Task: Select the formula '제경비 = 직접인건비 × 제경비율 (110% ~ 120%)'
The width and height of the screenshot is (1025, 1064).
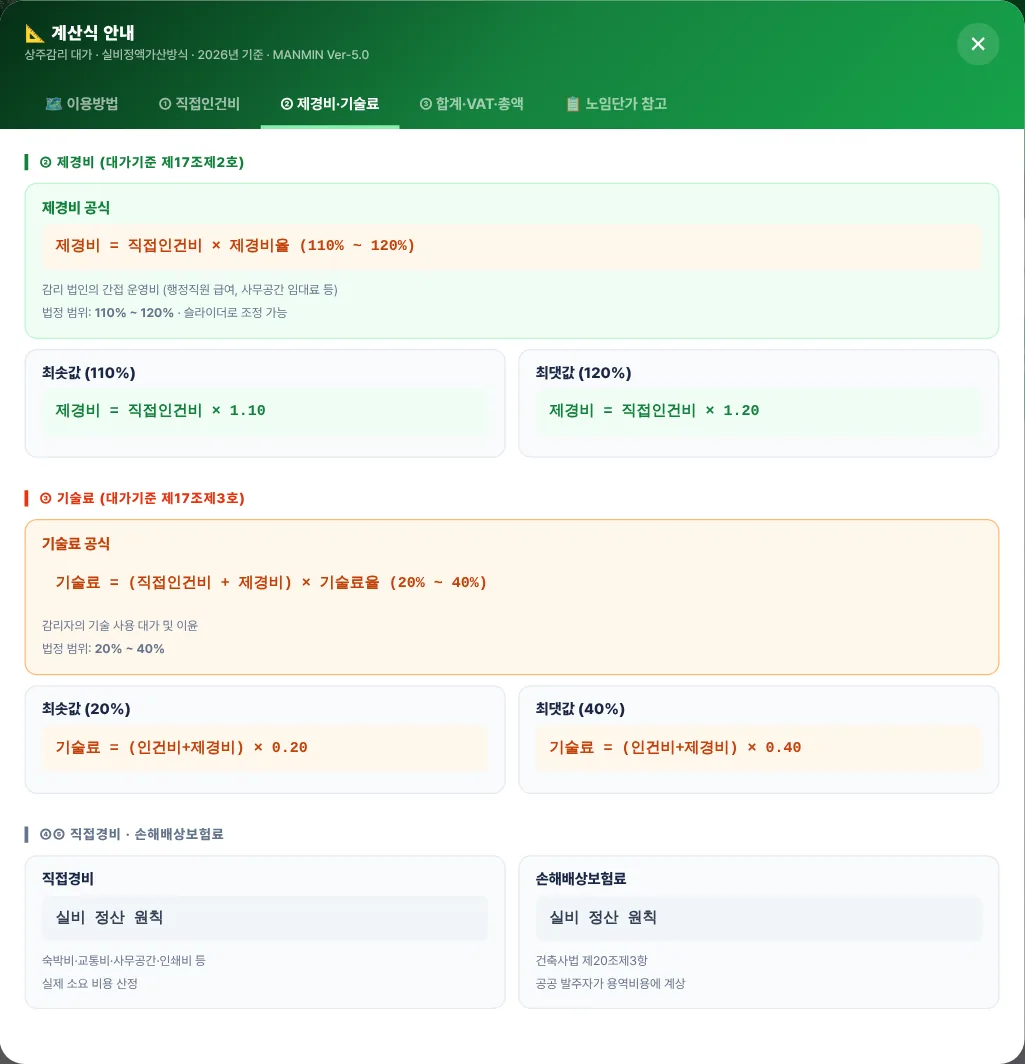Action: point(235,246)
